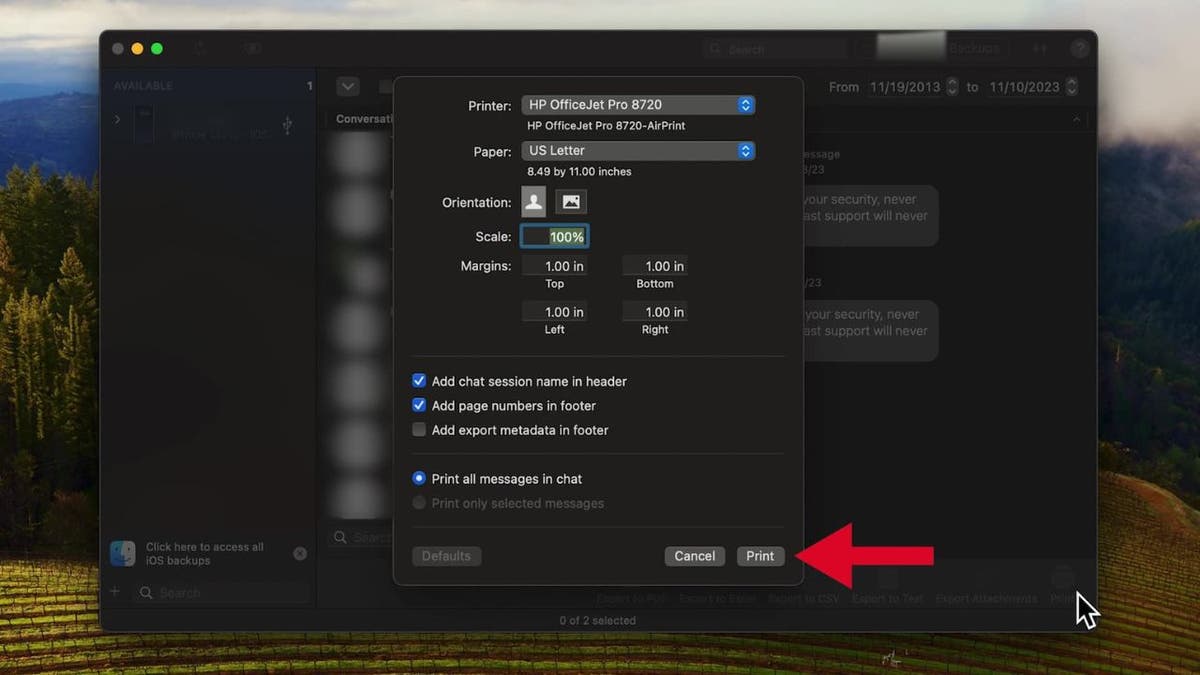Dismiss the iOS backups notice
The width and height of the screenshot is (1200, 675).
tap(300, 553)
